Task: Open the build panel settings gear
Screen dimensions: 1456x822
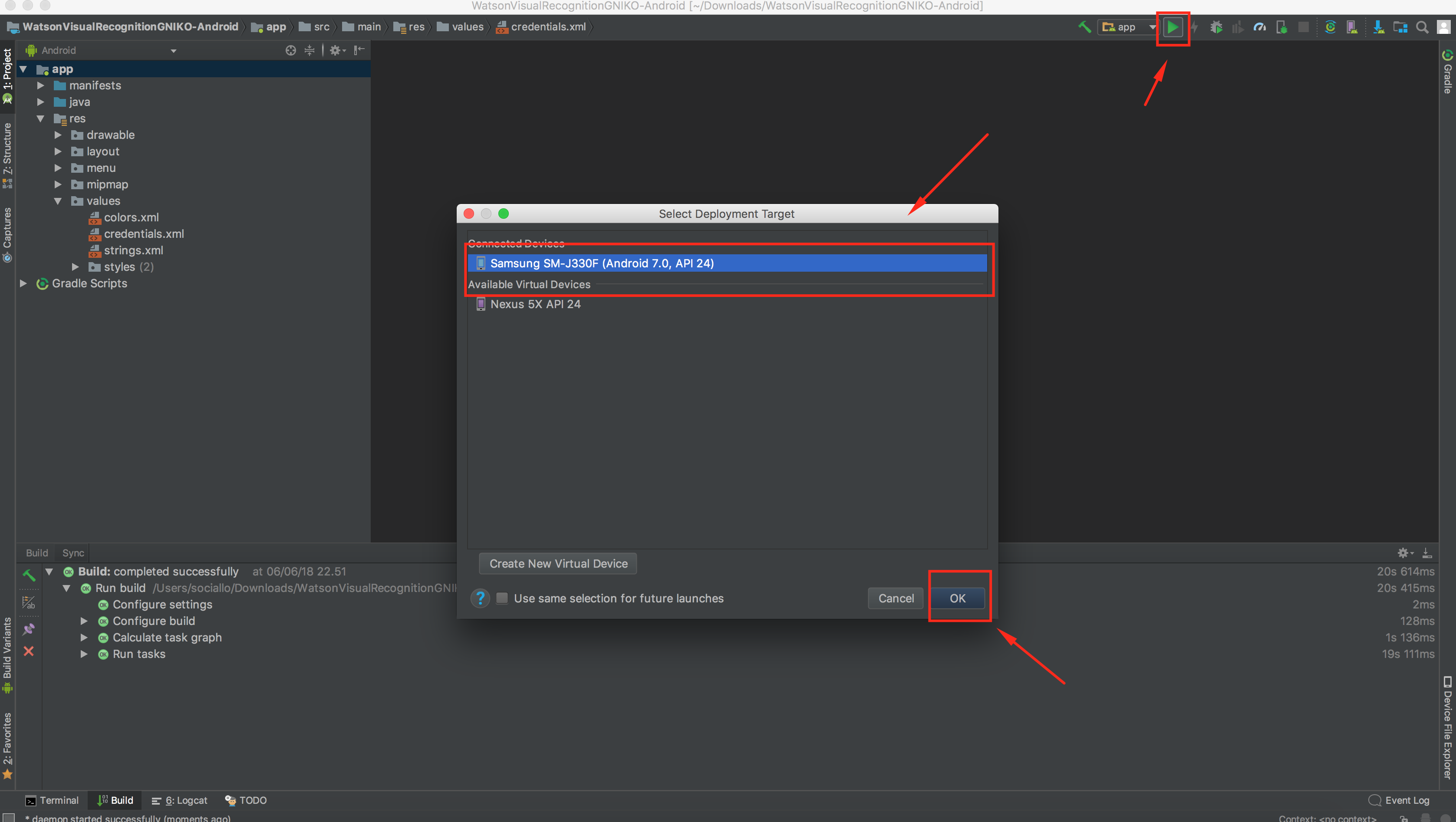Action: pos(1405,553)
